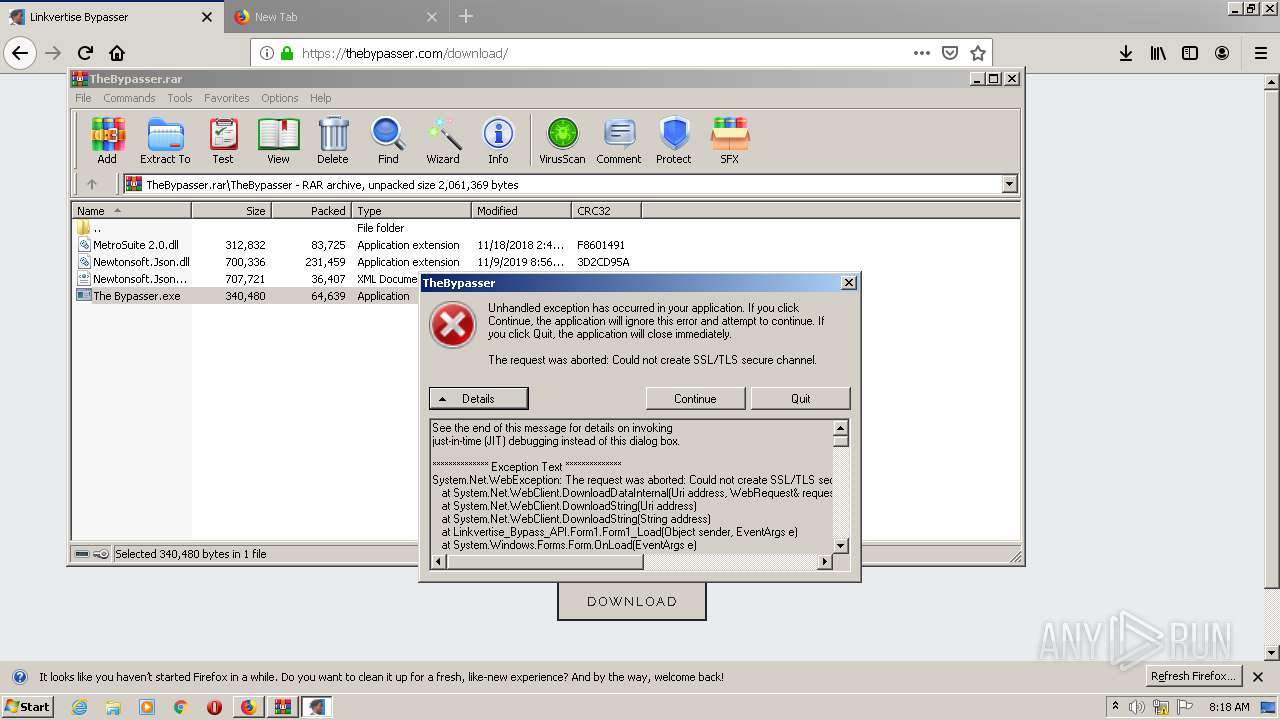Click the DOWNLOAD button on the webpage
This screenshot has width=1280, height=720.
tap(632, 601)
